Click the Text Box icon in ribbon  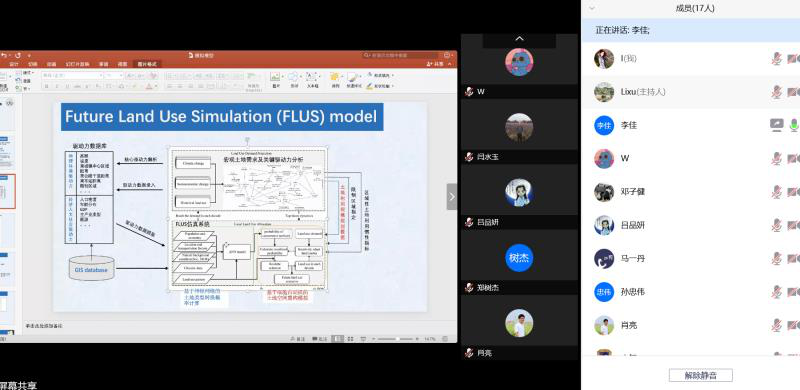[312, 79]
